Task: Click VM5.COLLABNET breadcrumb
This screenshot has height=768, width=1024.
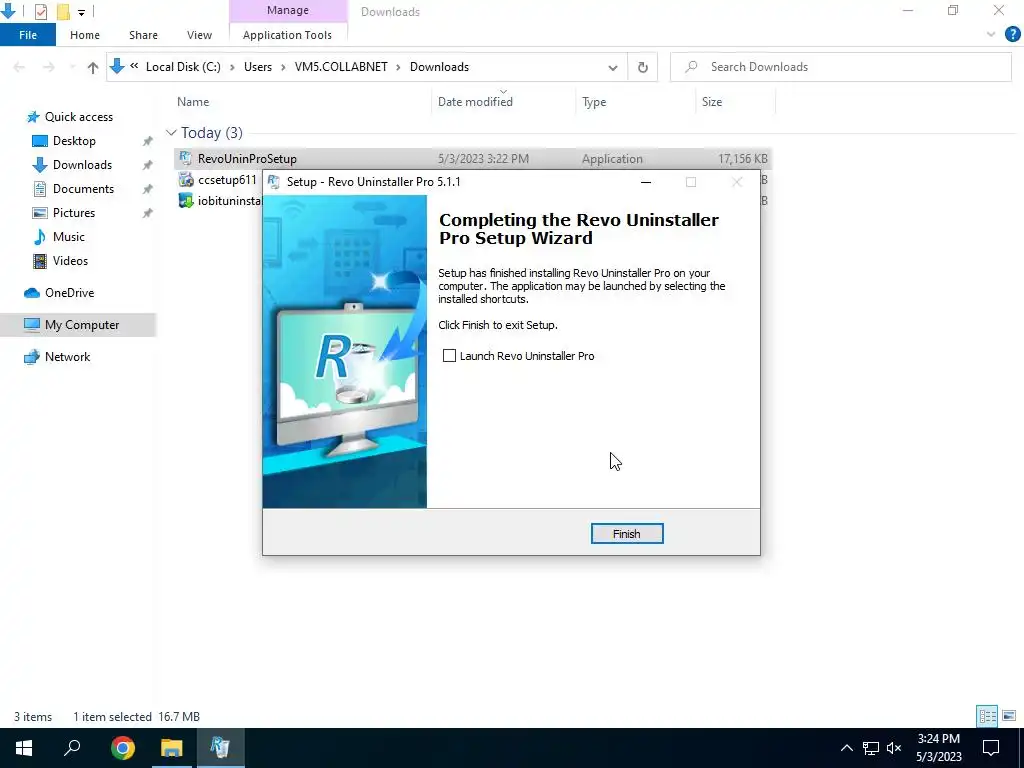Action: (341, 67)
